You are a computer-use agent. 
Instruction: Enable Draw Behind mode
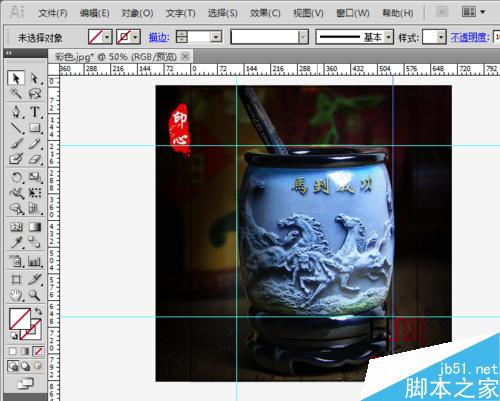coord(25,366)
